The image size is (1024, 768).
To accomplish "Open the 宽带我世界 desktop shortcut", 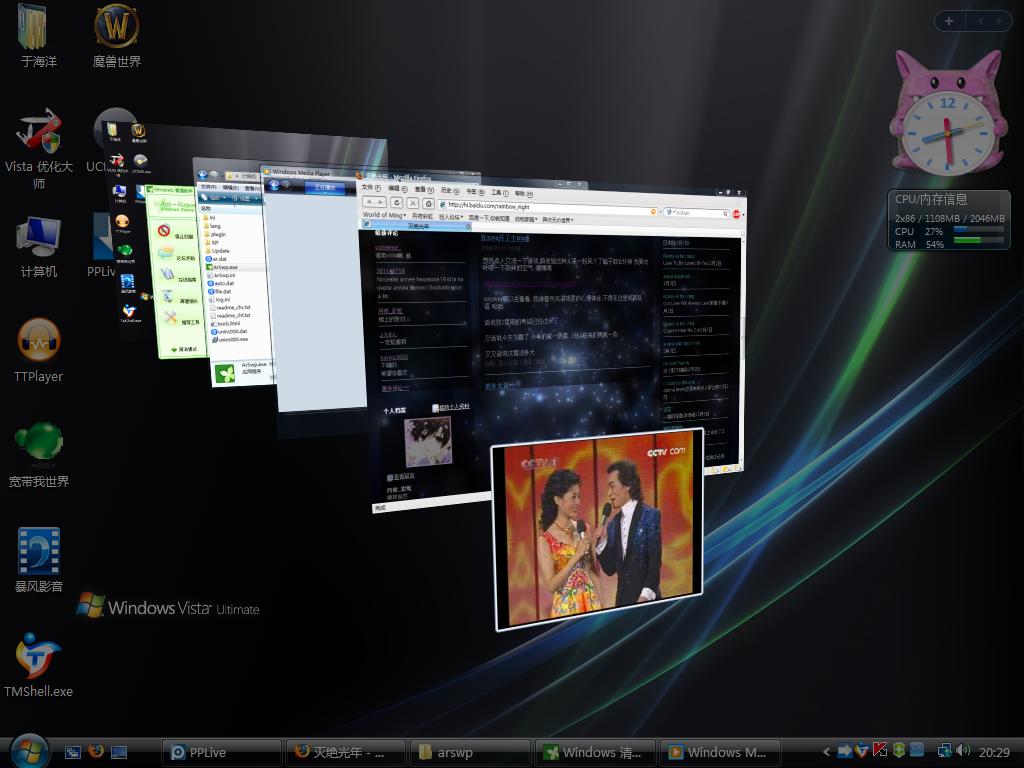I will click(39, 446).
